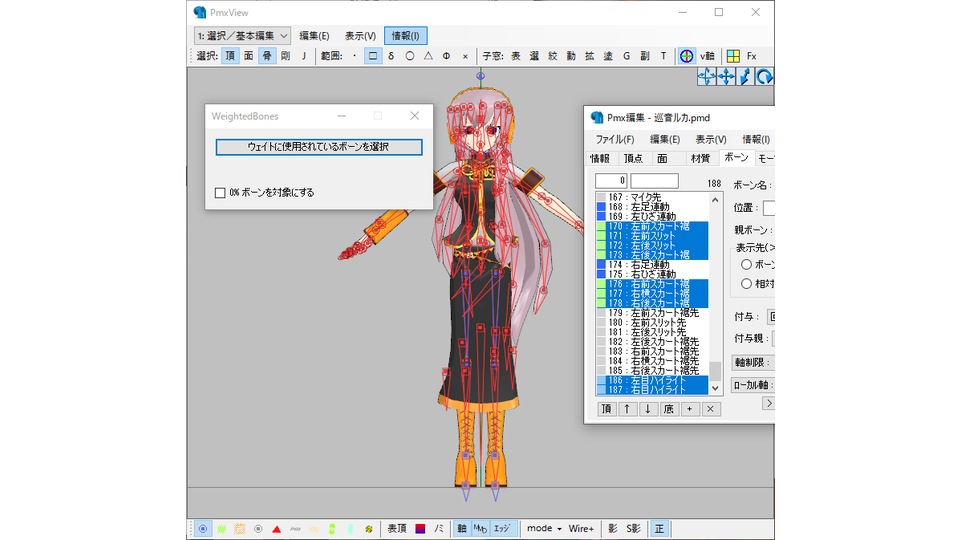Click the ↓ move bone down button
960x540 pixels.
[x=648, y=409]
